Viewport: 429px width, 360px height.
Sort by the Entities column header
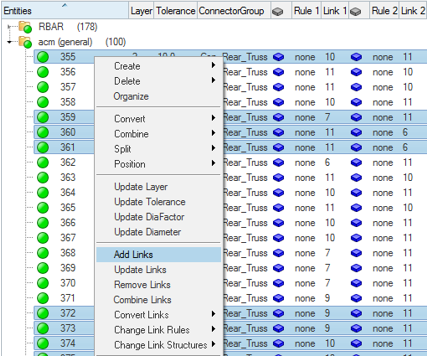[x=65, y=11]
